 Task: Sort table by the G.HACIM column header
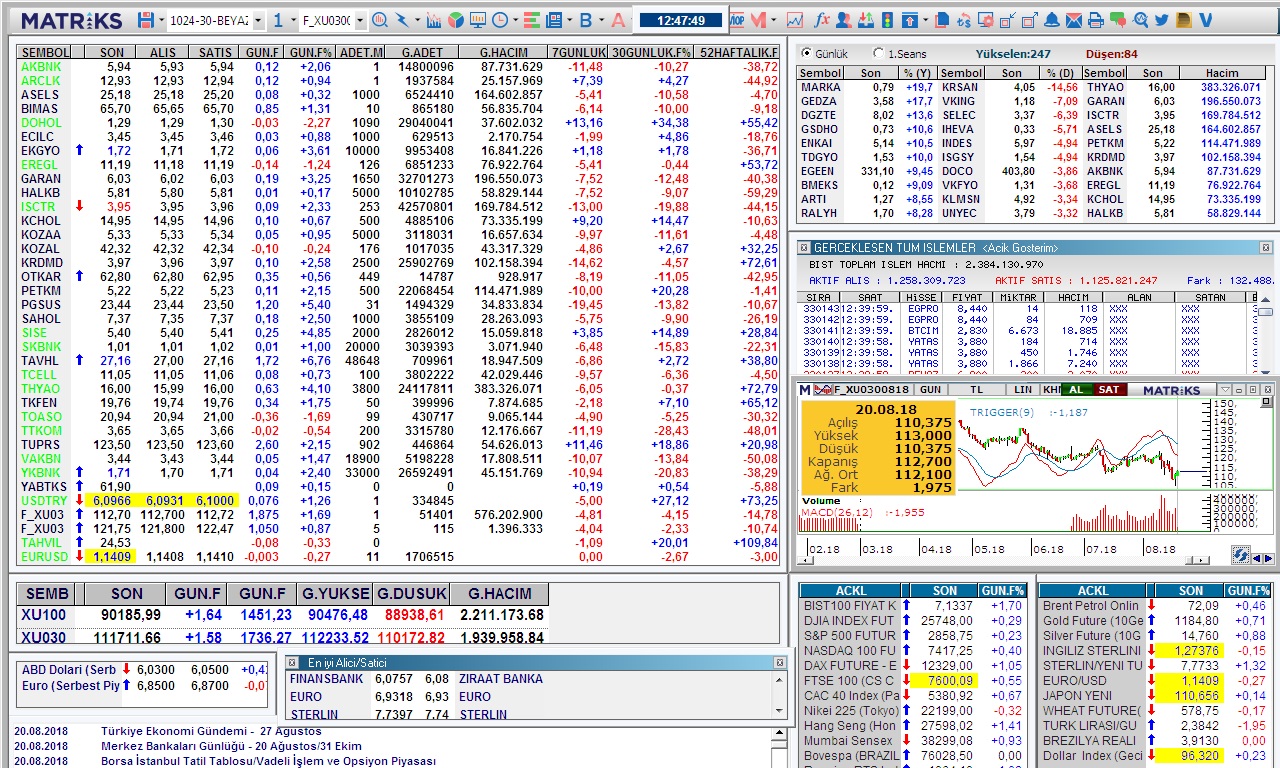click(503, 52)
